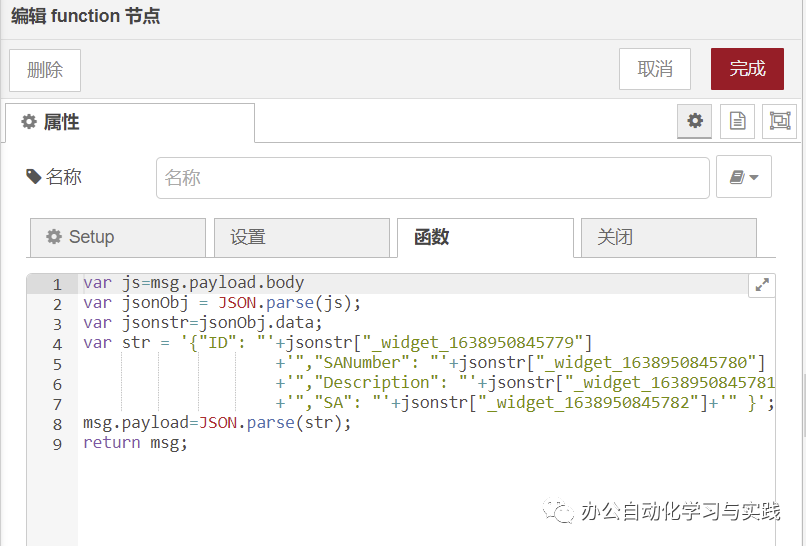Click the code line containing "SA": key

(525, 403)
